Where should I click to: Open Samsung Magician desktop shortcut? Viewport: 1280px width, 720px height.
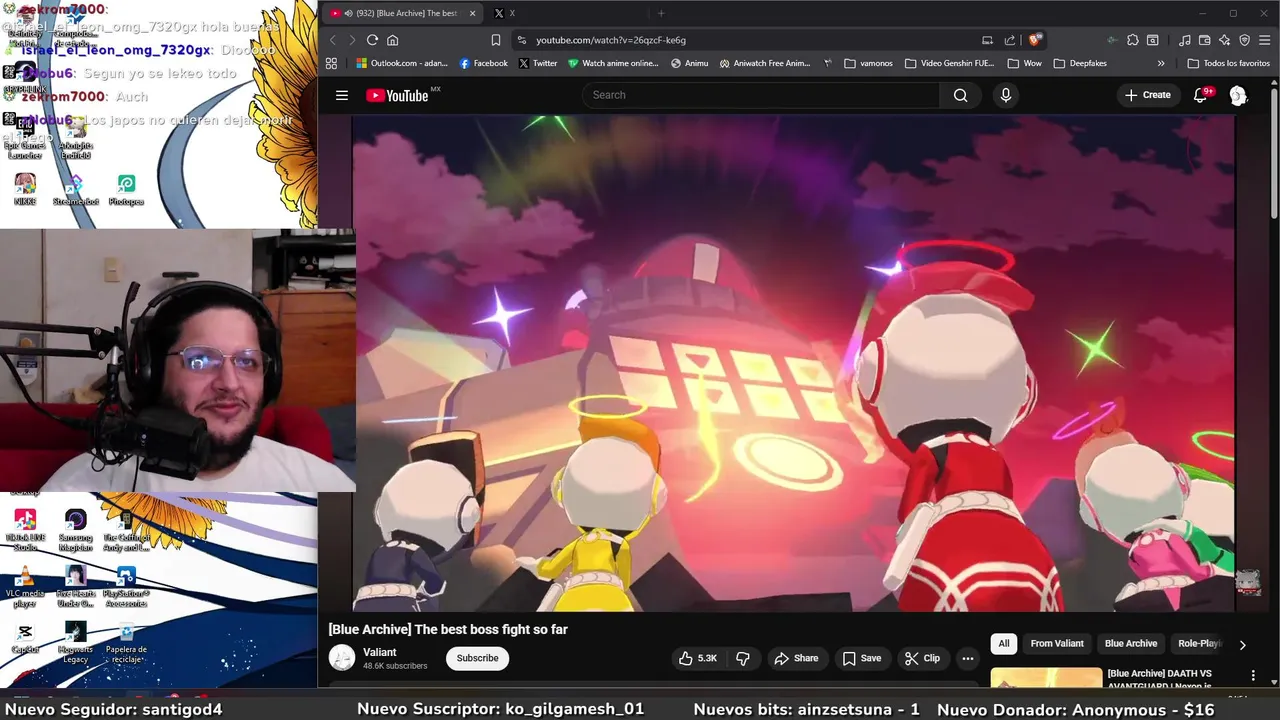pos(76,530)
